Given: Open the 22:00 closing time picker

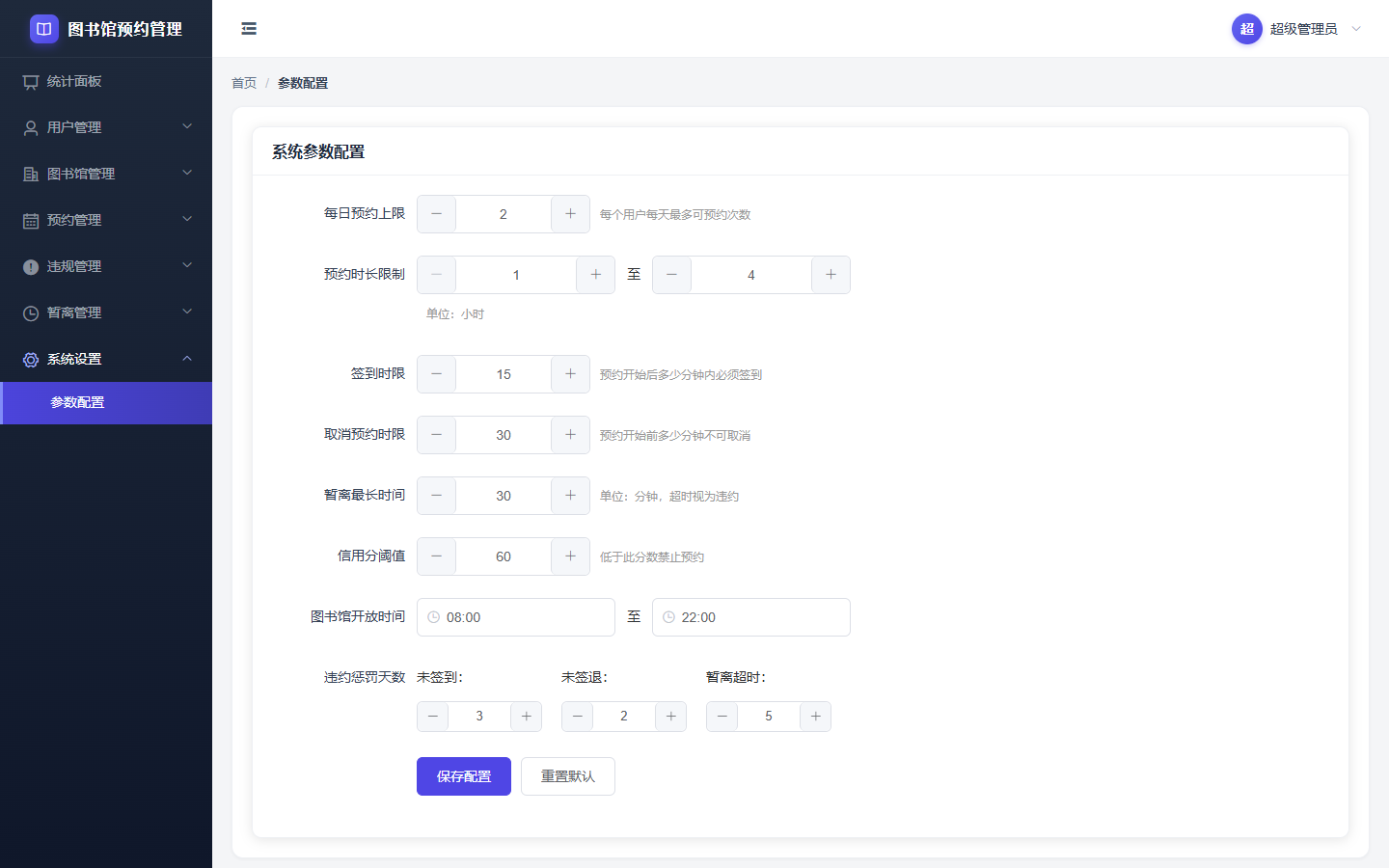Looking at the screenshot, I should coord(751,617).
